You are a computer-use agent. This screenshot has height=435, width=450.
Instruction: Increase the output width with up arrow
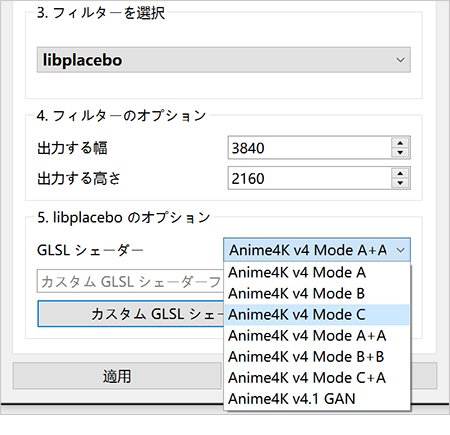[400, 143]
